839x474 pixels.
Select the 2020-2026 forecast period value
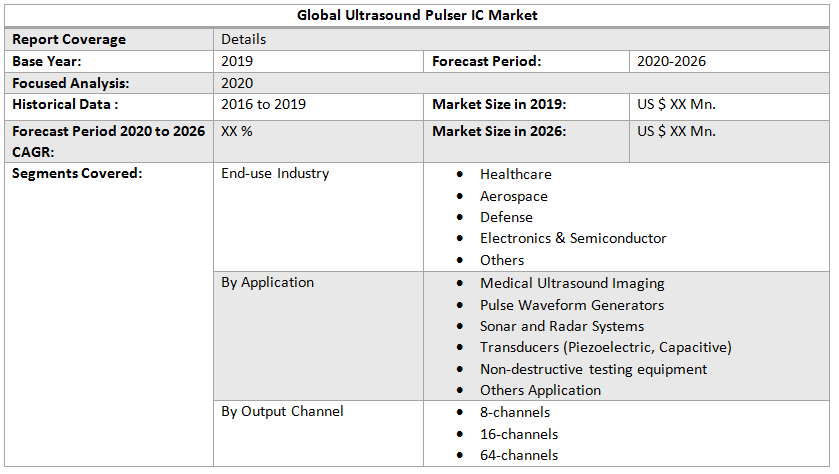[671, 61]
